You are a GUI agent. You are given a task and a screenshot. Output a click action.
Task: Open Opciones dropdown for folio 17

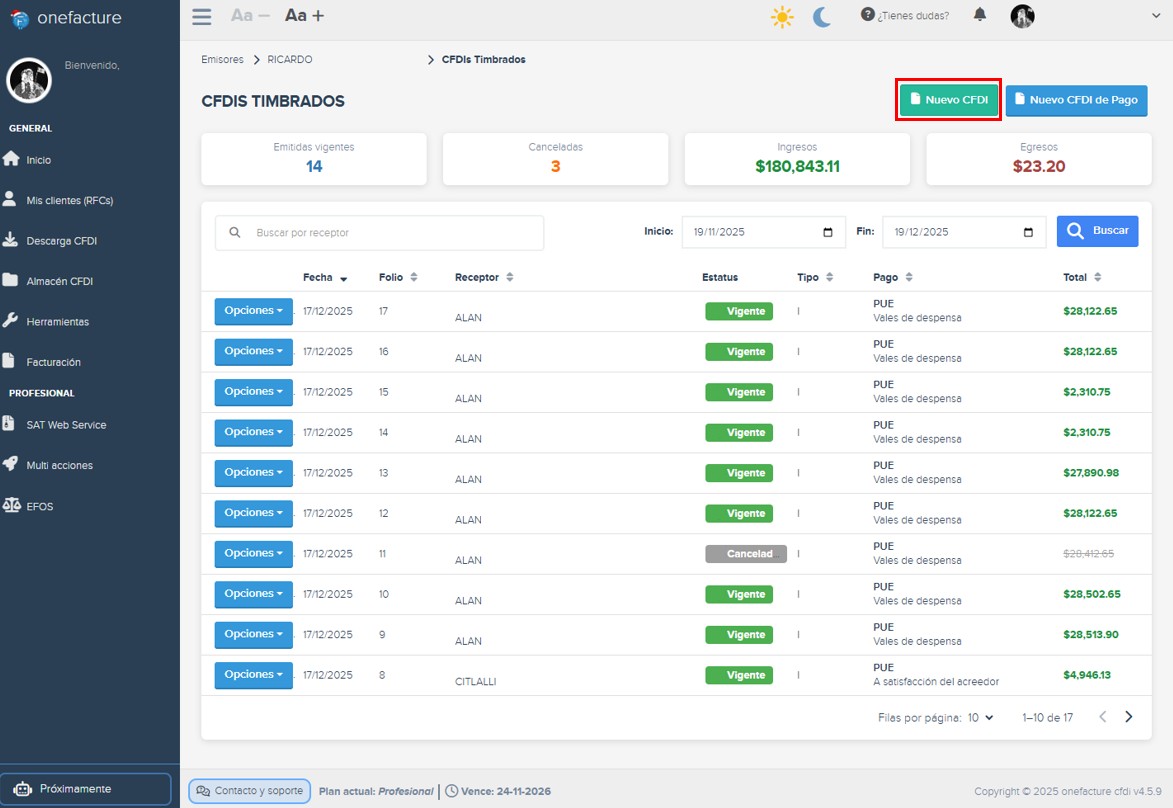click(253, 311)
